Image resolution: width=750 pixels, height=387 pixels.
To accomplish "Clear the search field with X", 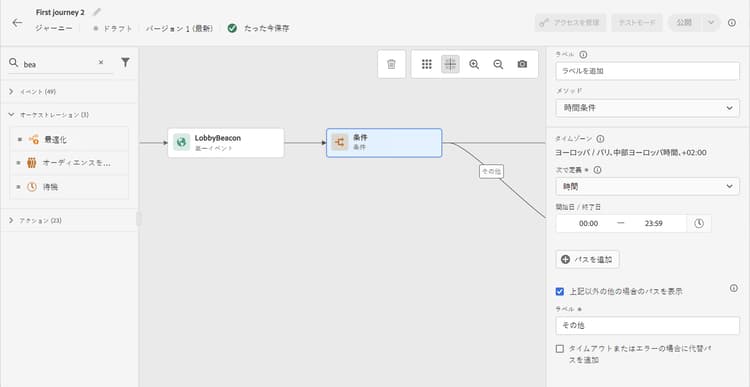I will [101, 63].
